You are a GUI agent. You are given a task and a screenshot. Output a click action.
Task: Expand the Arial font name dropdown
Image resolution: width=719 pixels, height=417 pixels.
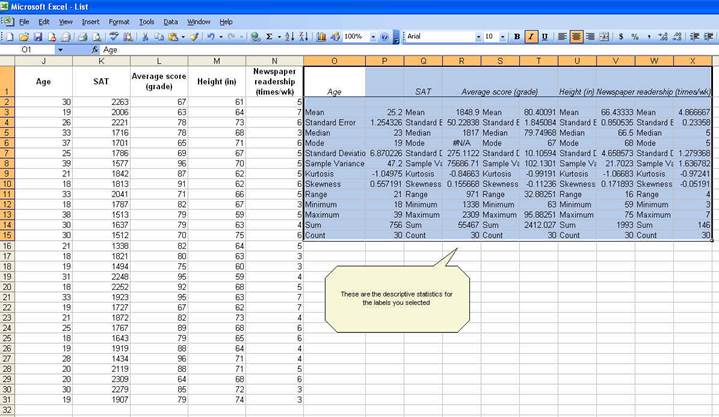(x=476, y=36)
